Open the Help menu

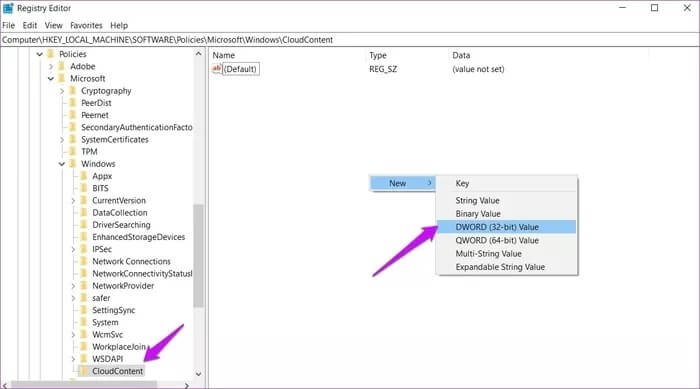(x=119, y=25)
